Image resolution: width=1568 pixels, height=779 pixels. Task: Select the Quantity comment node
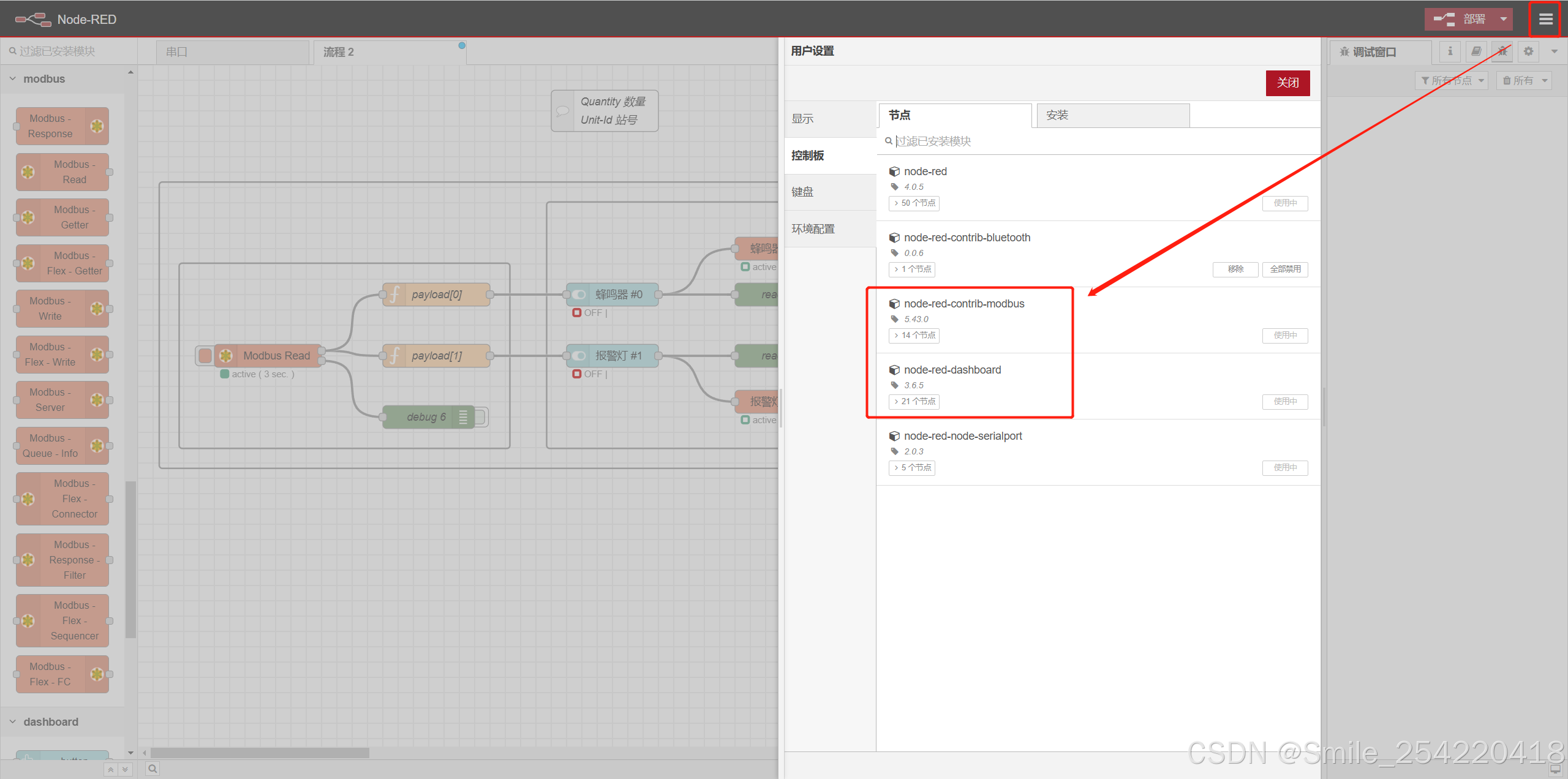click(605, 111)
